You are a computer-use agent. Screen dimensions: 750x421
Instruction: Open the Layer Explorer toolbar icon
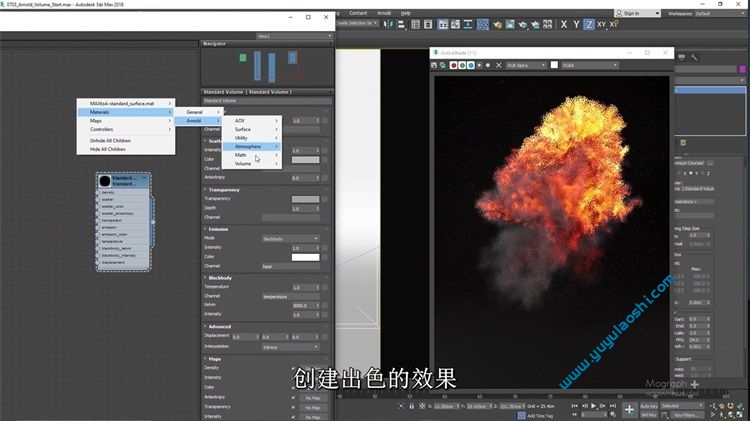(x=428, y=24)
